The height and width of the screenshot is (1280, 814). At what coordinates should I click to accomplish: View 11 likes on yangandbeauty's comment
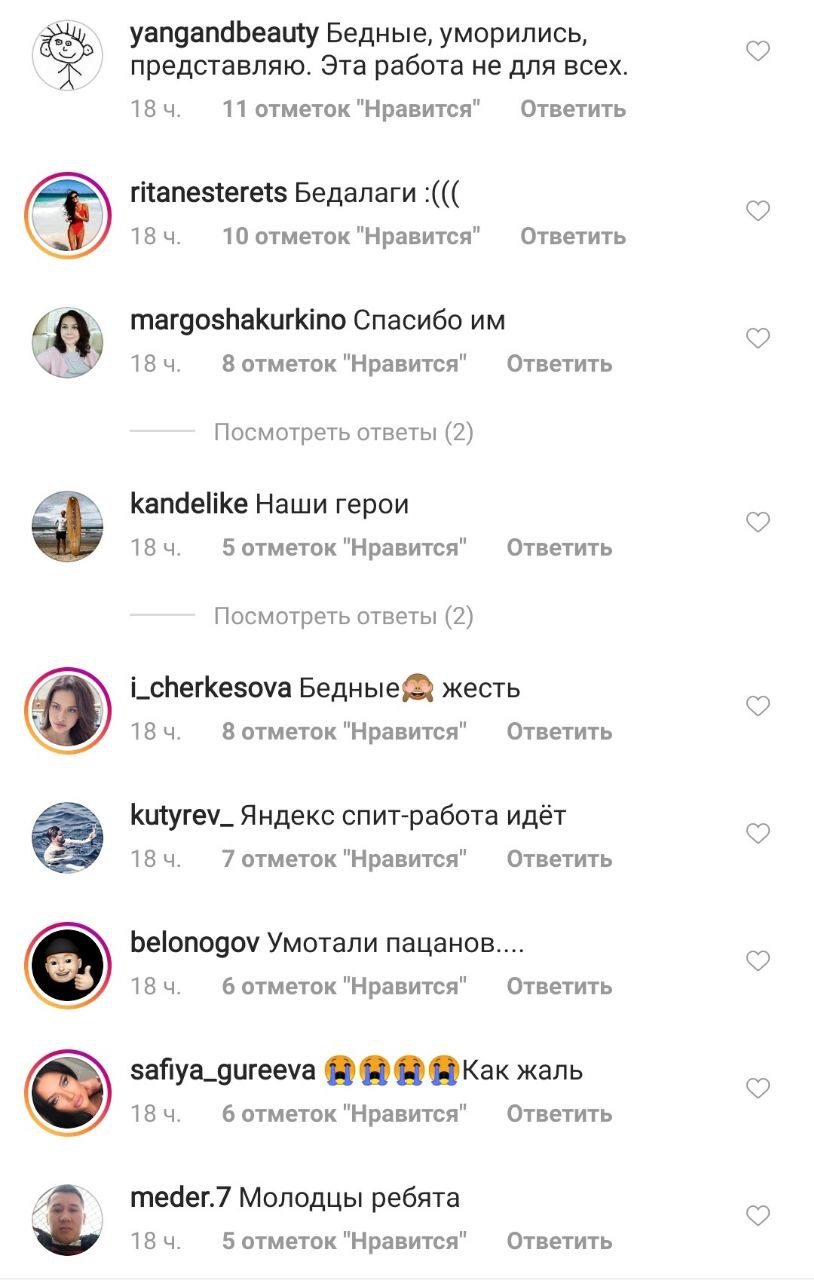click(x=351, y=109)
